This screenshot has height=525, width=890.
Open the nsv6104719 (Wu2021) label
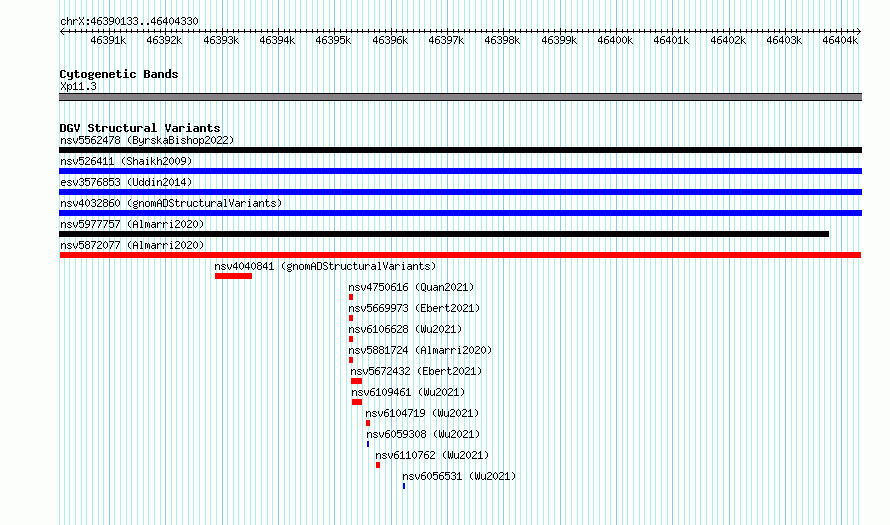tap(422, 413)
